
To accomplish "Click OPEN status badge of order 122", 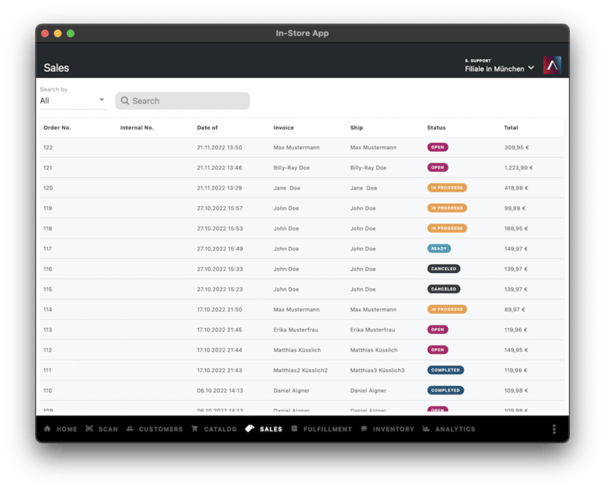I will coord(438,147).
